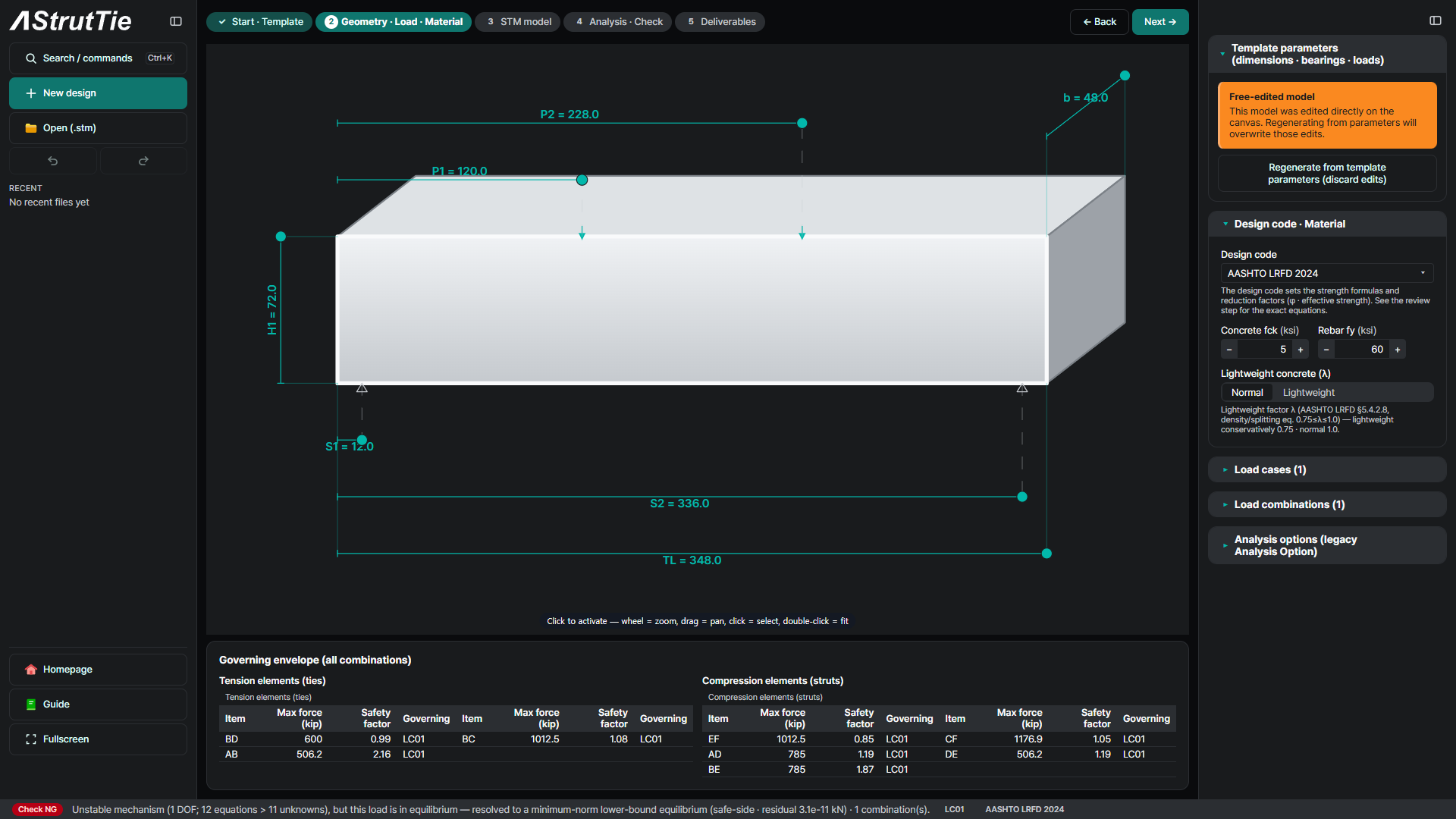The image size is (1456, 819).
Task: Open search / commands box
Action: 98,58
